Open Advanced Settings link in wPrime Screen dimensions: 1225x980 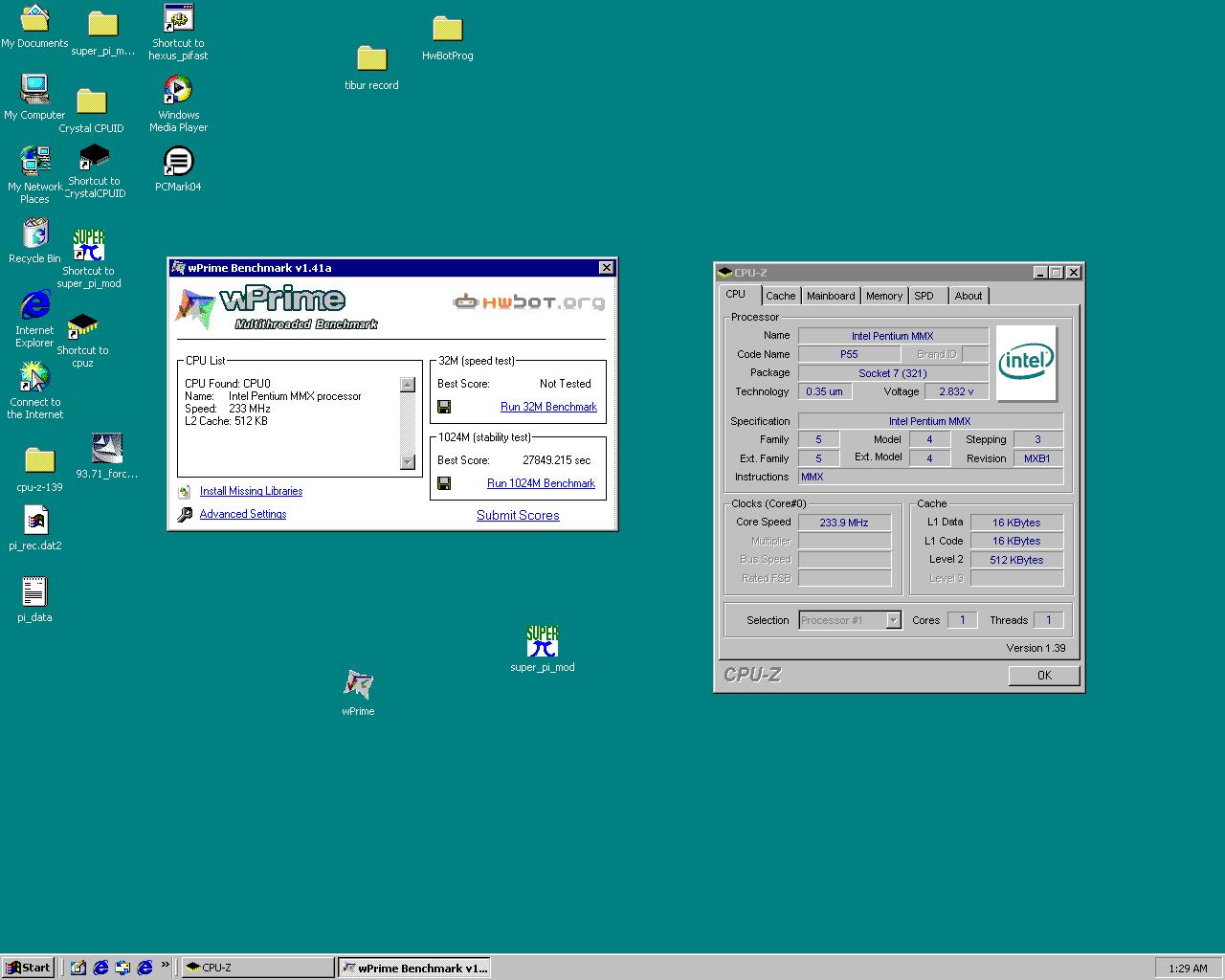(243, 514)
